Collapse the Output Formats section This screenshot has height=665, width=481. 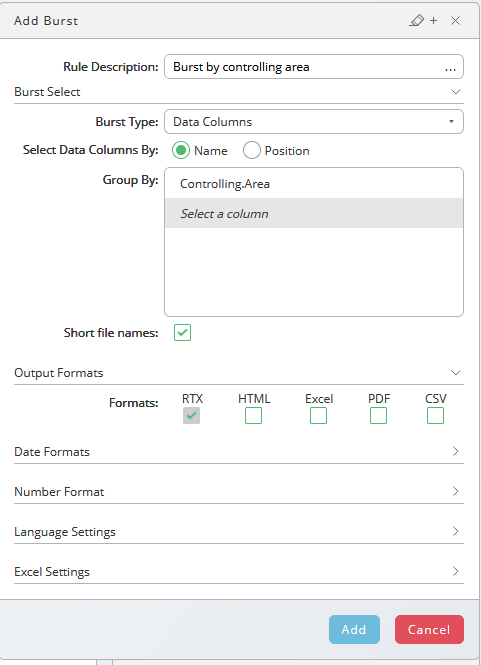(239, 373)
